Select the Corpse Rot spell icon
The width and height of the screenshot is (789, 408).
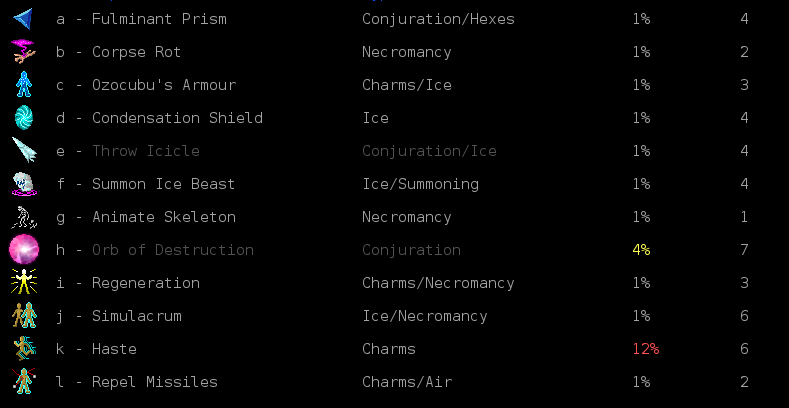click(x=24, y=52)
